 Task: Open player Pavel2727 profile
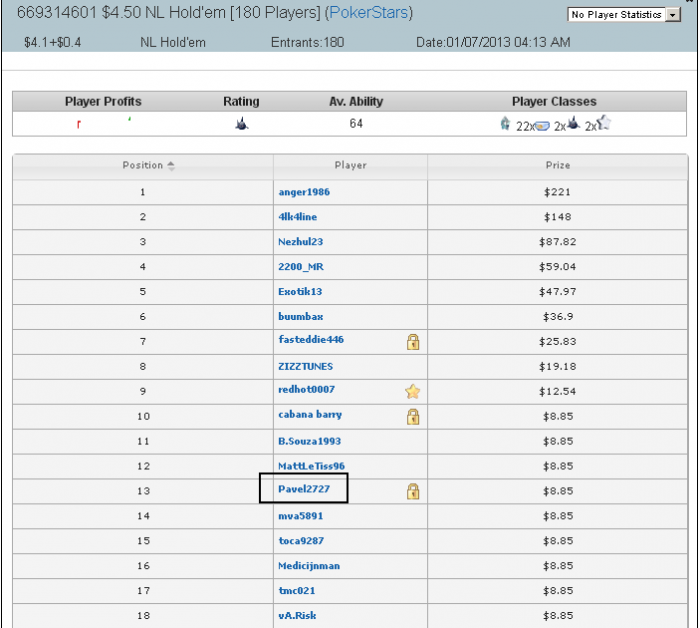click(304, 489)
